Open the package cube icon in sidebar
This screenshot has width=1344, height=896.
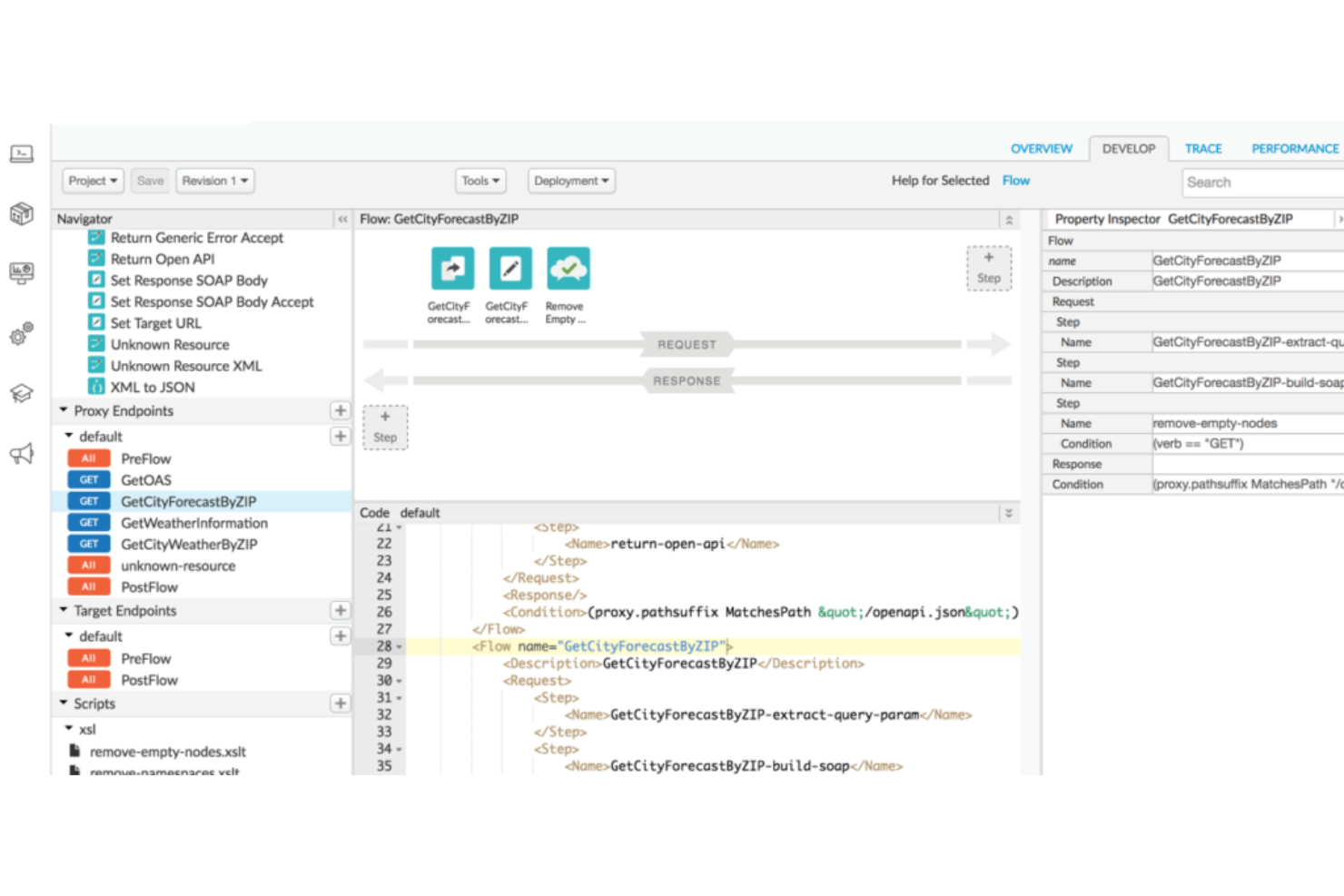22,213
